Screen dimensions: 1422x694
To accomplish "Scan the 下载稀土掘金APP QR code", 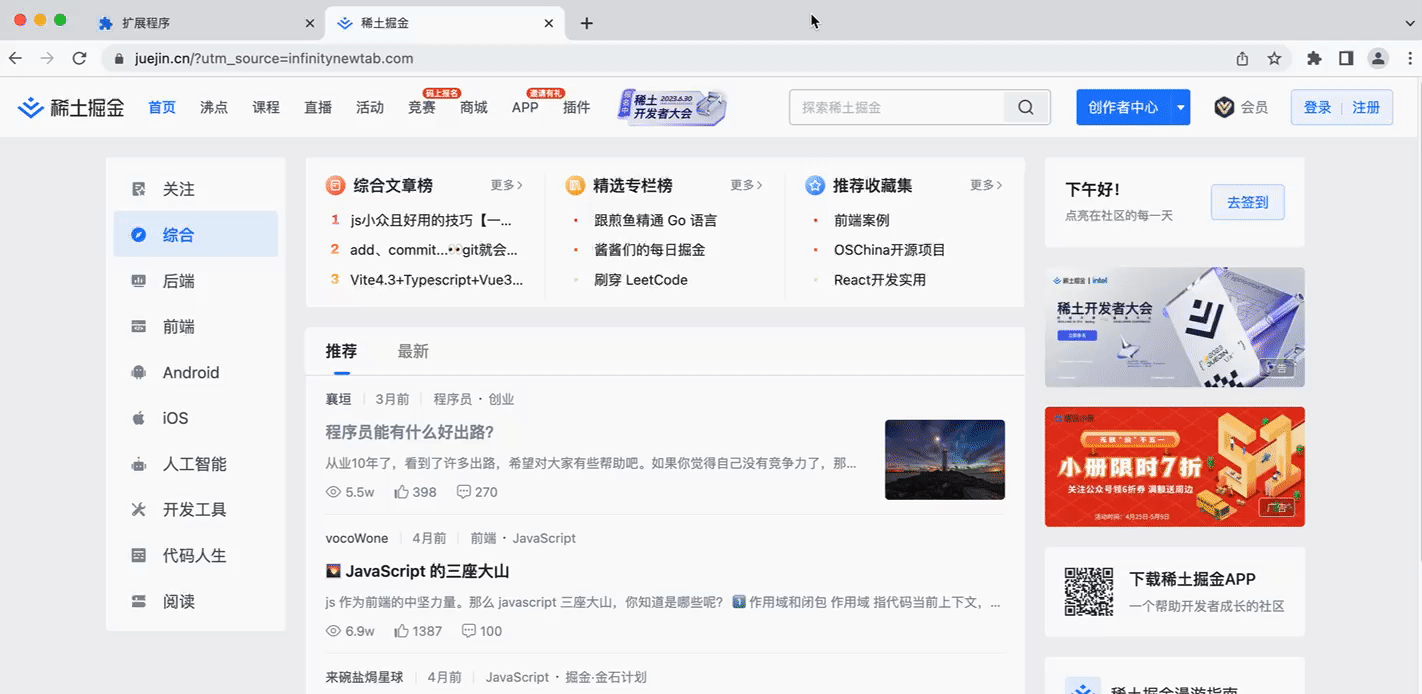I will (1089, 592).
